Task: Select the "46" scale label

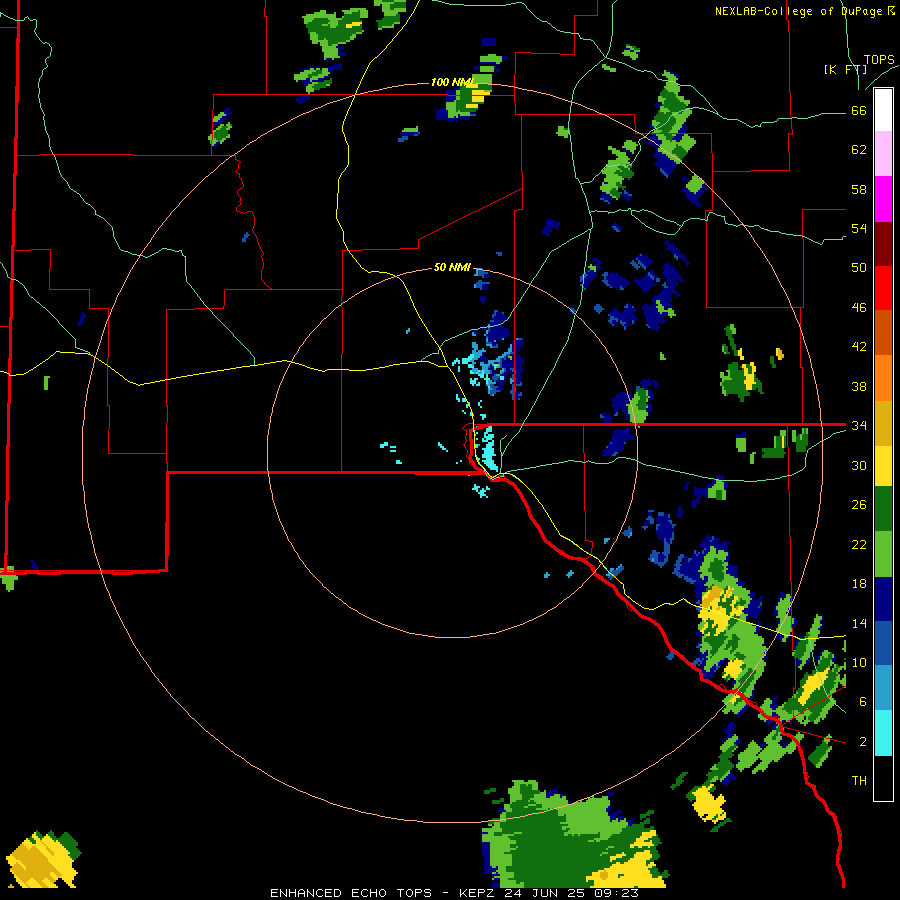Action: (859, 308)
